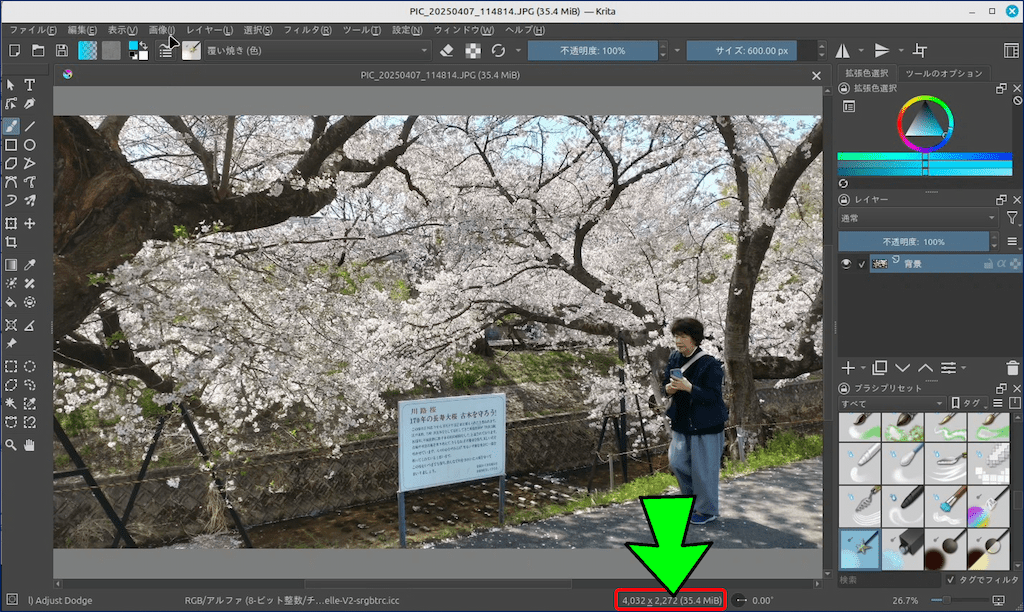
Task: Choose the Rectangle shape tool
Action: (x=11, y=145)
